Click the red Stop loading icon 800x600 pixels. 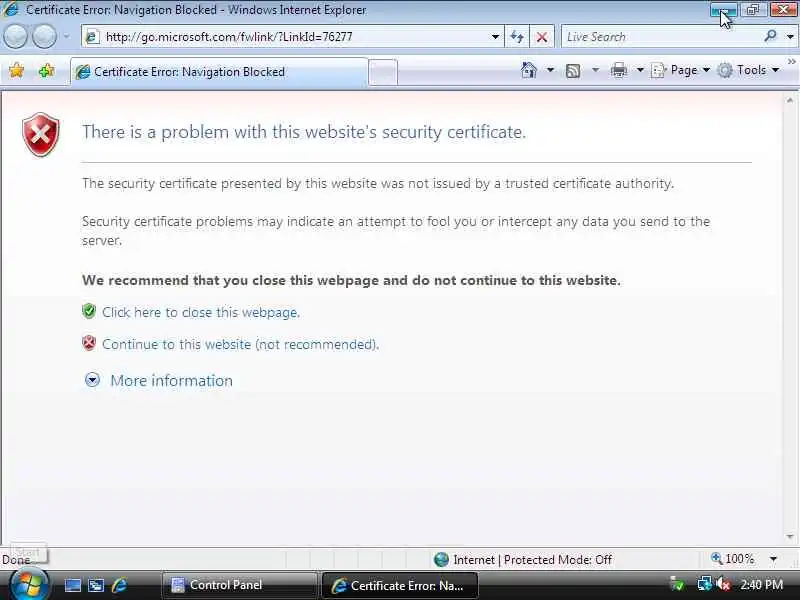[542, 37]
